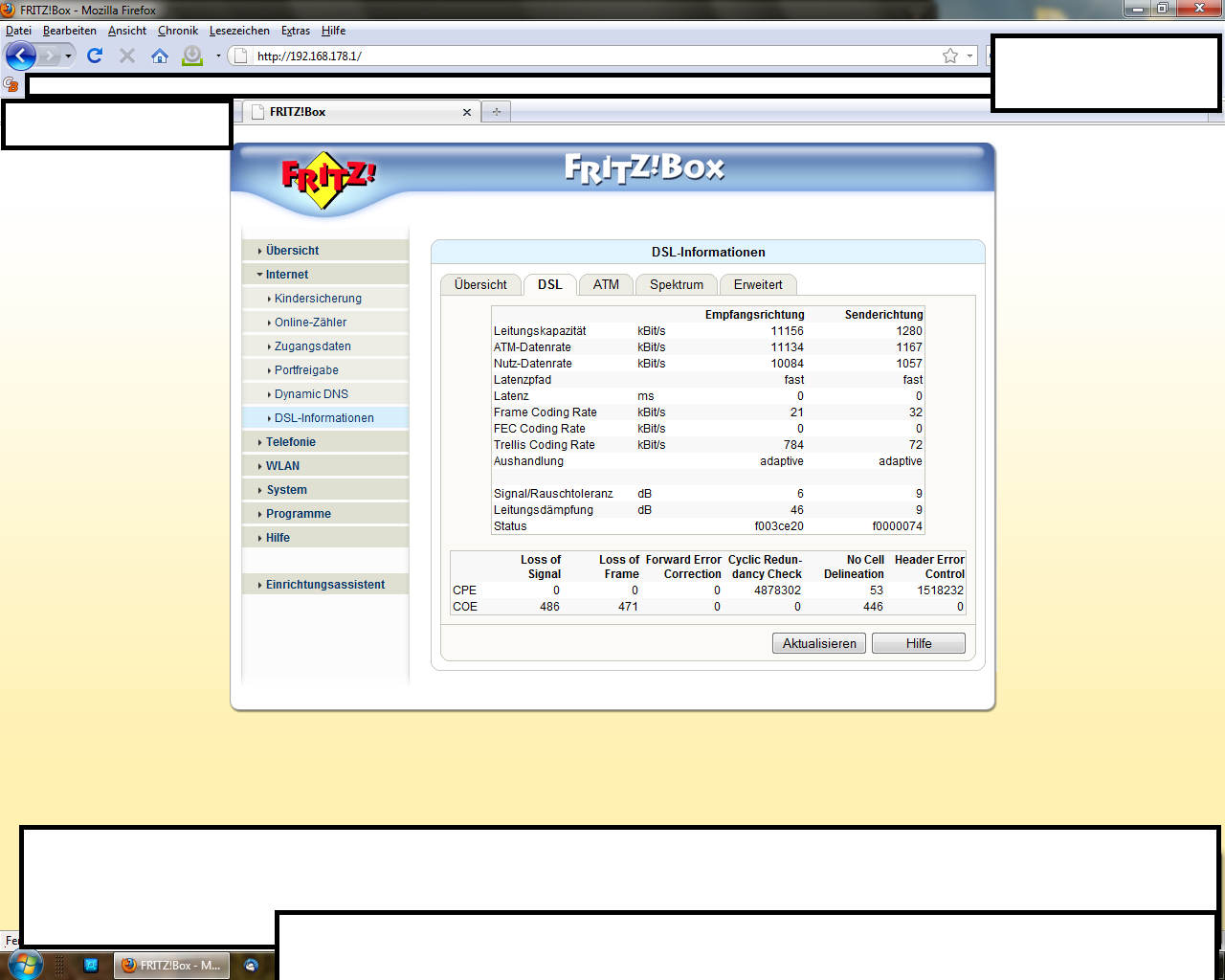
Task: Click the Leitungskapazität Empfangsrichtung value 11156
Action: [788, 331]
